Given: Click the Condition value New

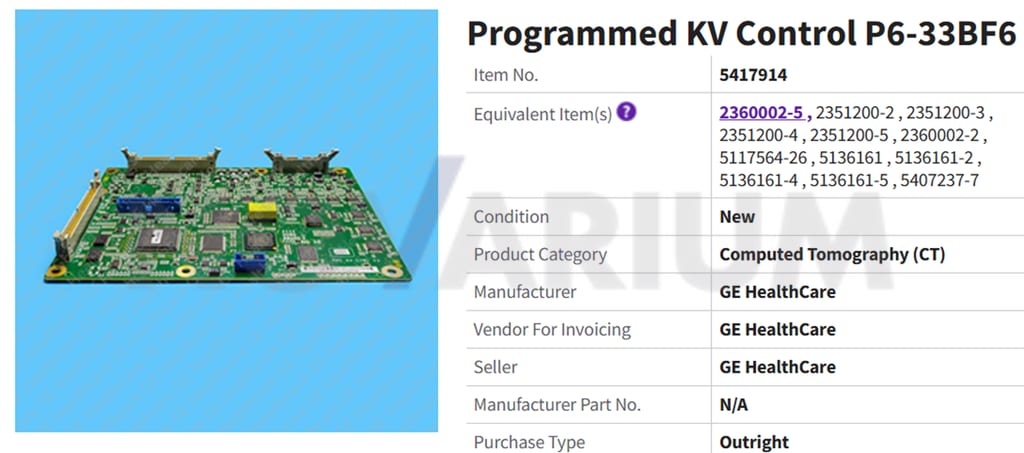Looking at the screenshot, I should [x=737, y=217].
